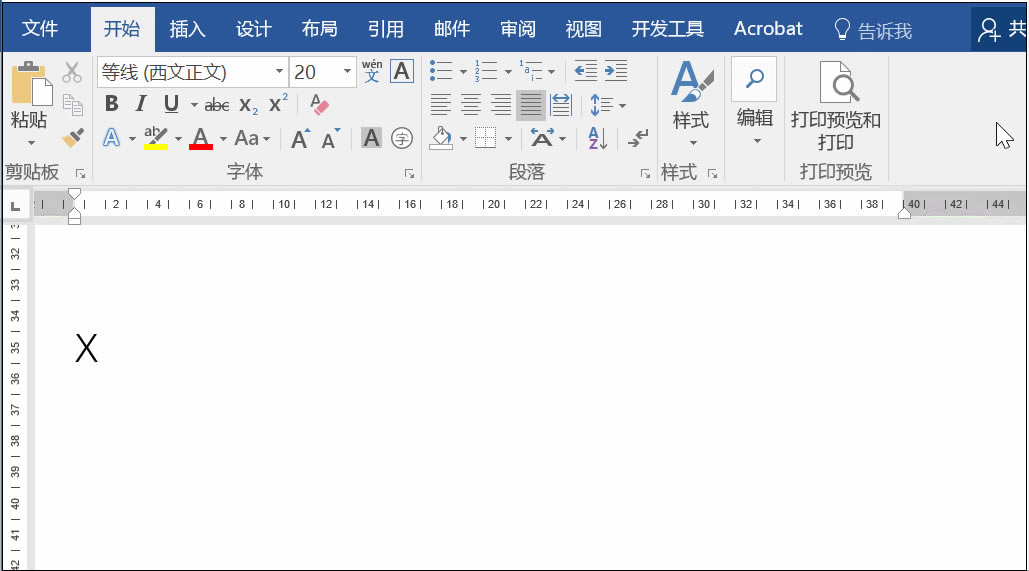Click the Copy icon
1029x571 pixels.
coord(72,105)
